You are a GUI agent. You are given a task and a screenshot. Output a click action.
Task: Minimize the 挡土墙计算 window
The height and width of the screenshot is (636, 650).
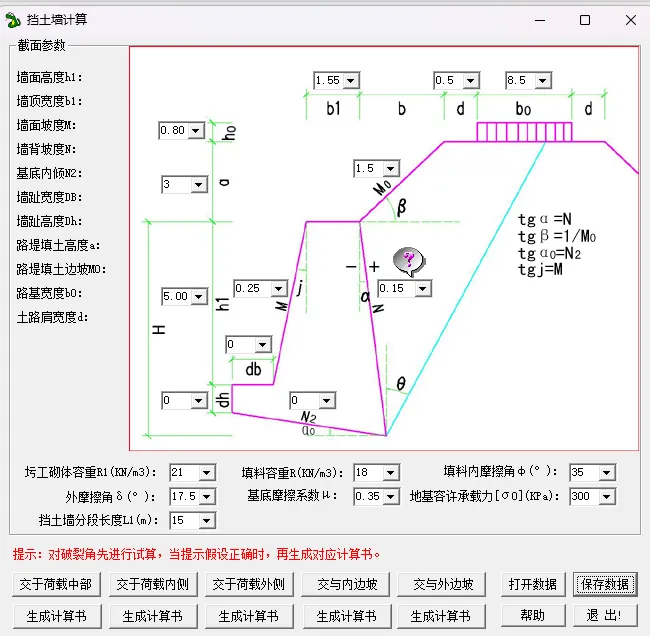[x=540, y=20]
